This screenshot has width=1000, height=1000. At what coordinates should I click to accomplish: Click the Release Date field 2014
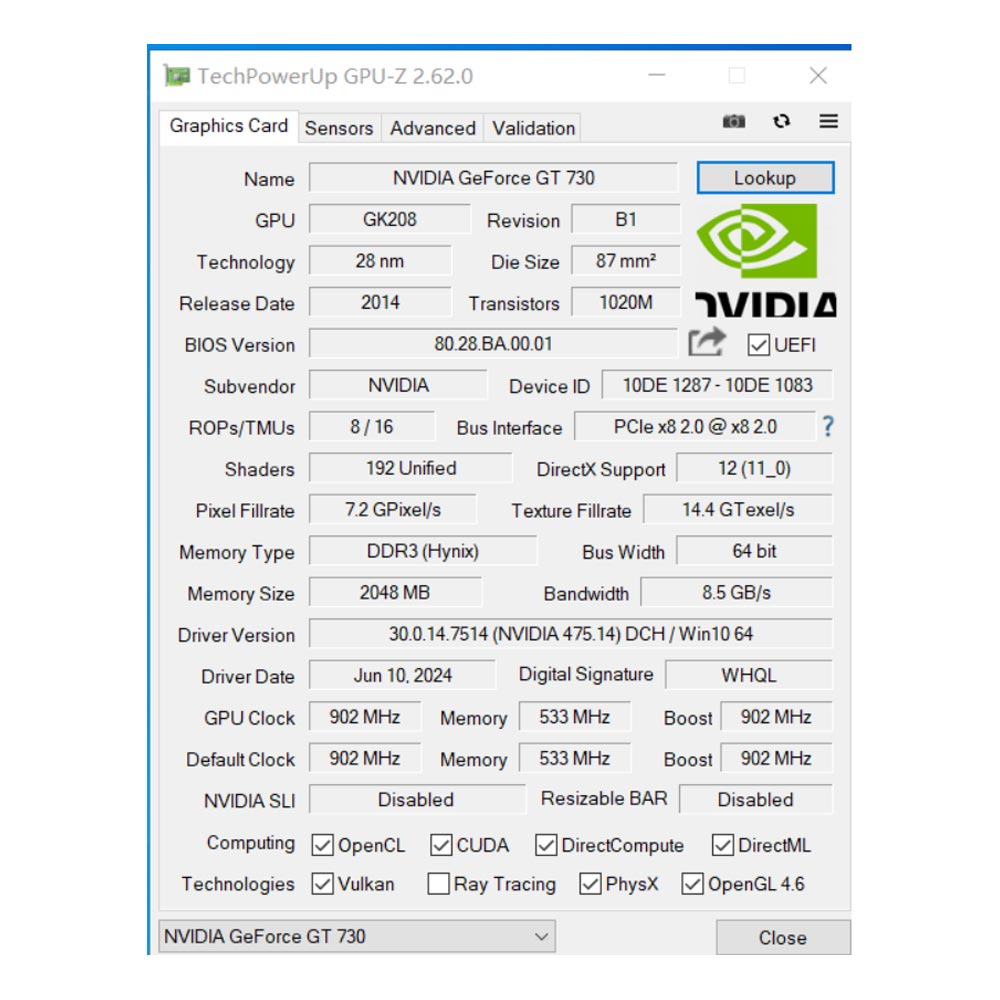pyautogui.click(x=380, y=302)
